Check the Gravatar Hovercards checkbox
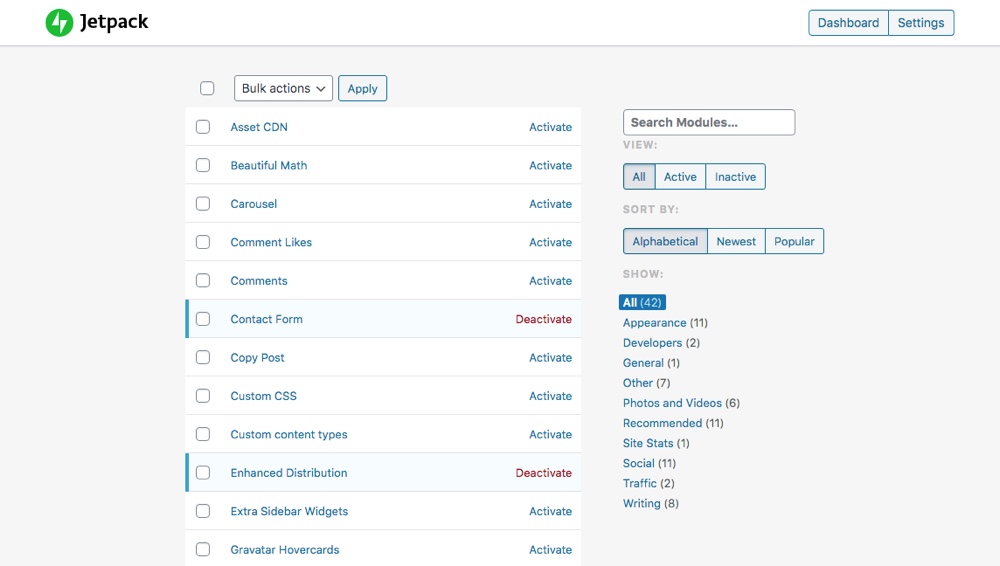Screen dimensions: 1000x566 pos(203,549)
